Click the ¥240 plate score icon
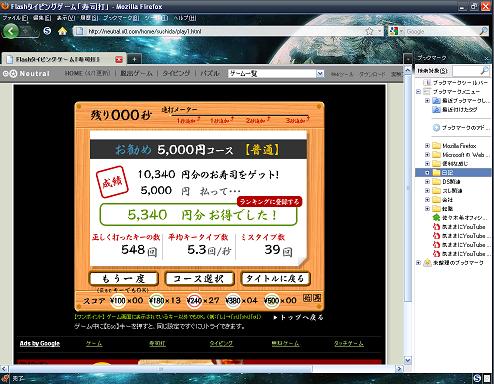This screenshot has width=494, height=384. 194,301
